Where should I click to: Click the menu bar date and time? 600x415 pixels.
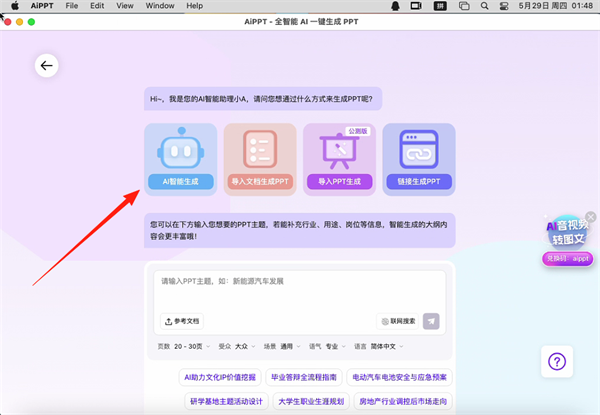pos(556,6)
